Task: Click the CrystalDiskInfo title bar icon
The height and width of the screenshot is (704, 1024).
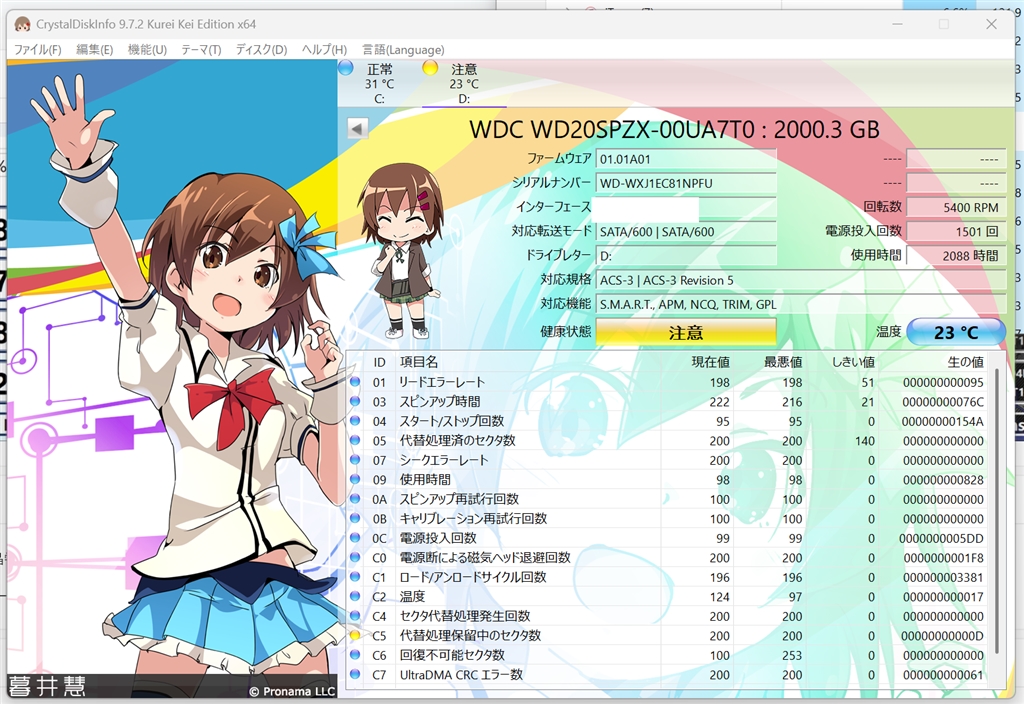Action: tap(22, 24)
